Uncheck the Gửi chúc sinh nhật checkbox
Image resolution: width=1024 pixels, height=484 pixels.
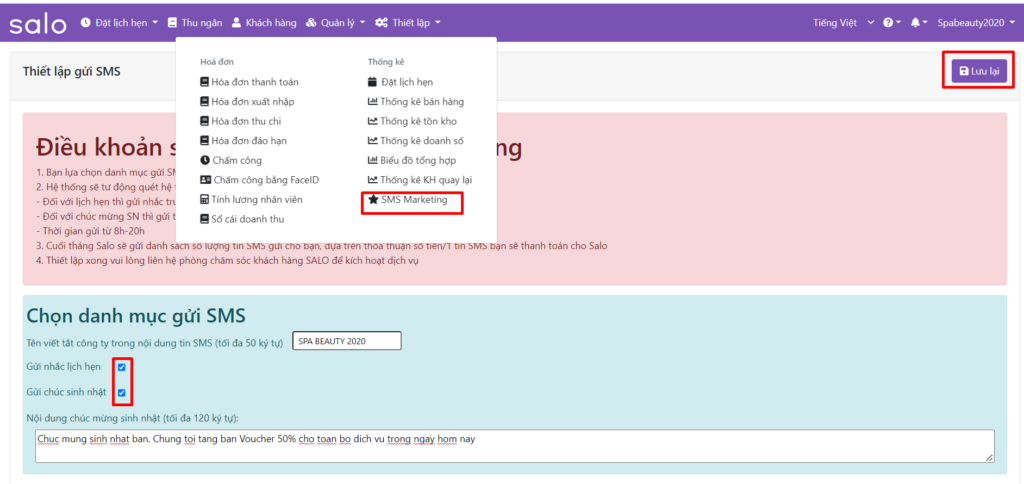(122, 392)
